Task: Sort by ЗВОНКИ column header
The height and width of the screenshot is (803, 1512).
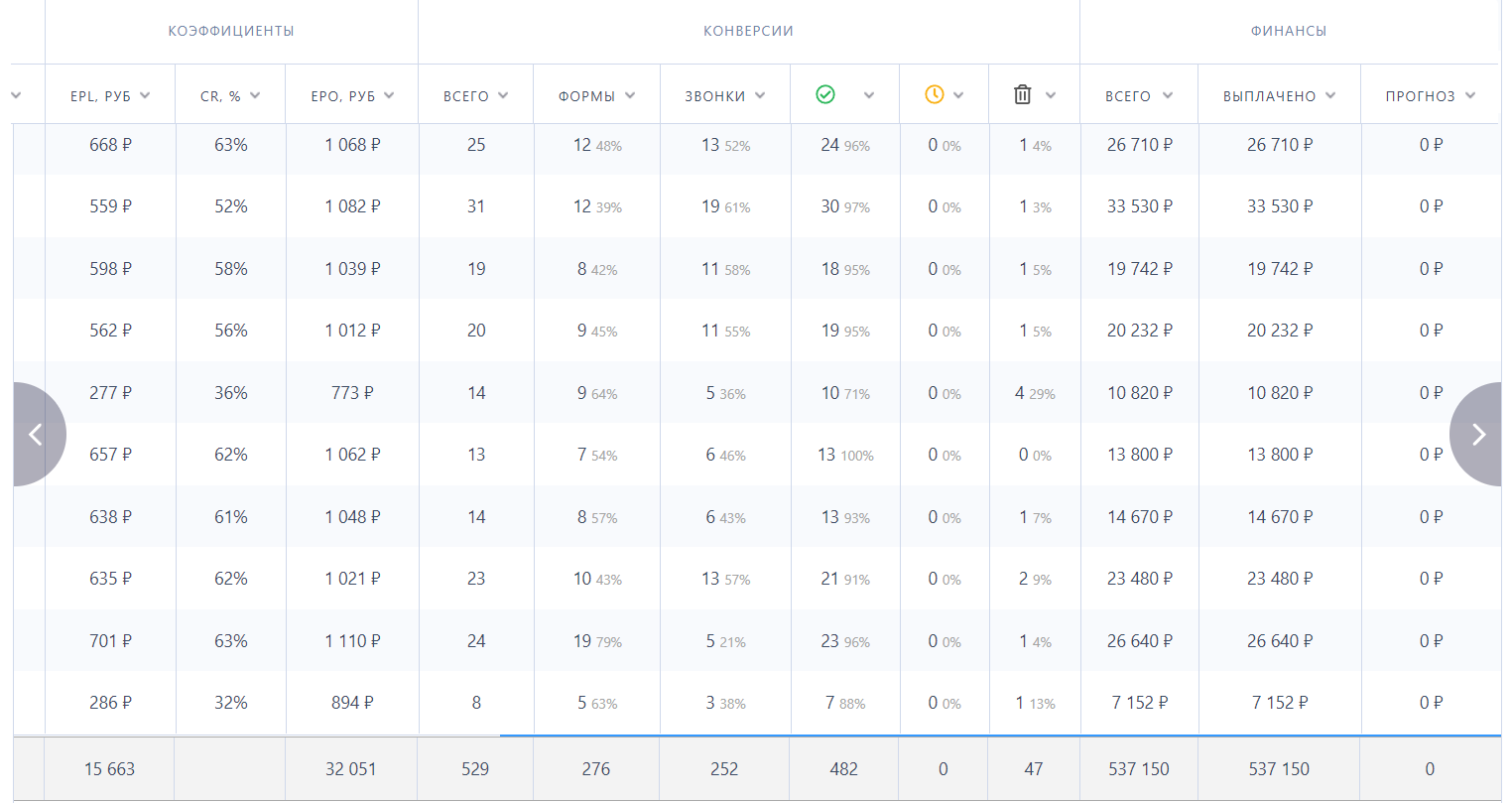Action: coord(724,96)
